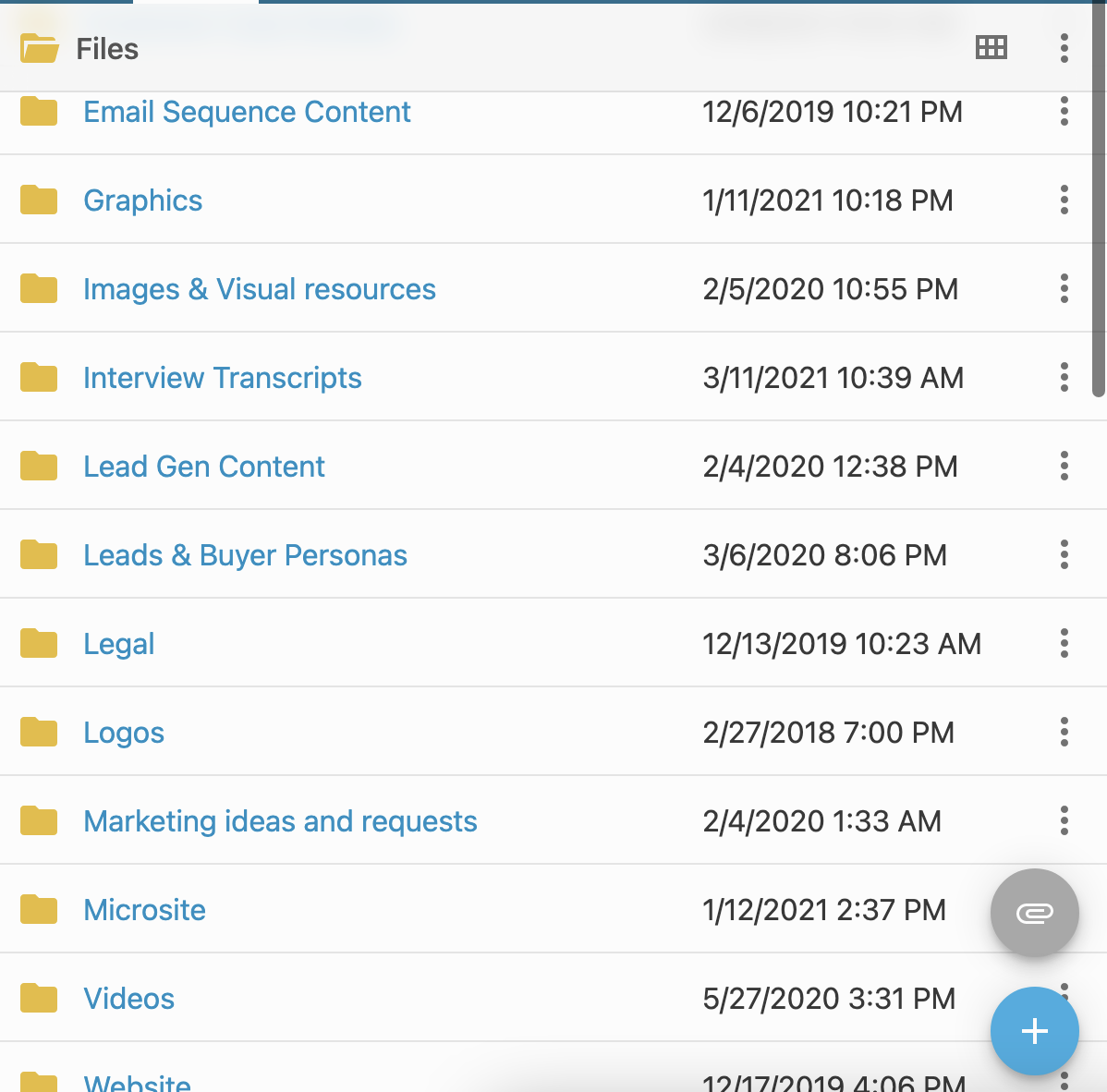Open the Files header options menu
Image resolution: width=1107 pixels, height=1092 pixels.
coord(1064,48)
